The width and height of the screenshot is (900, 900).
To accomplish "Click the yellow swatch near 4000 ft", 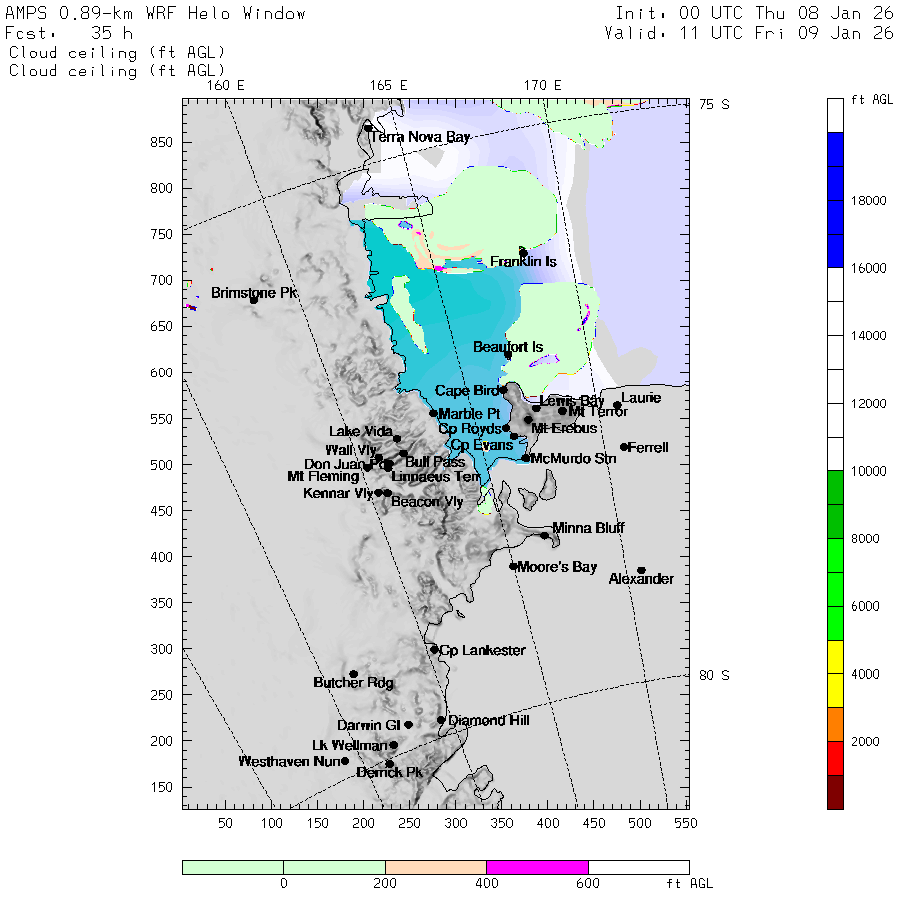I will (x=835, y=674).
